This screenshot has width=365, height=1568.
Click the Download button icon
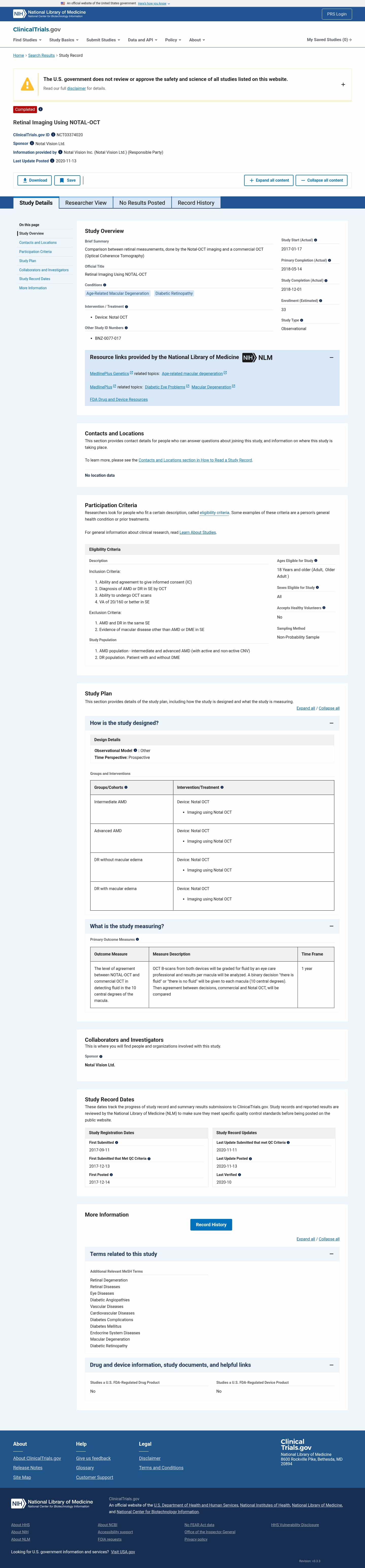point(25,180)
